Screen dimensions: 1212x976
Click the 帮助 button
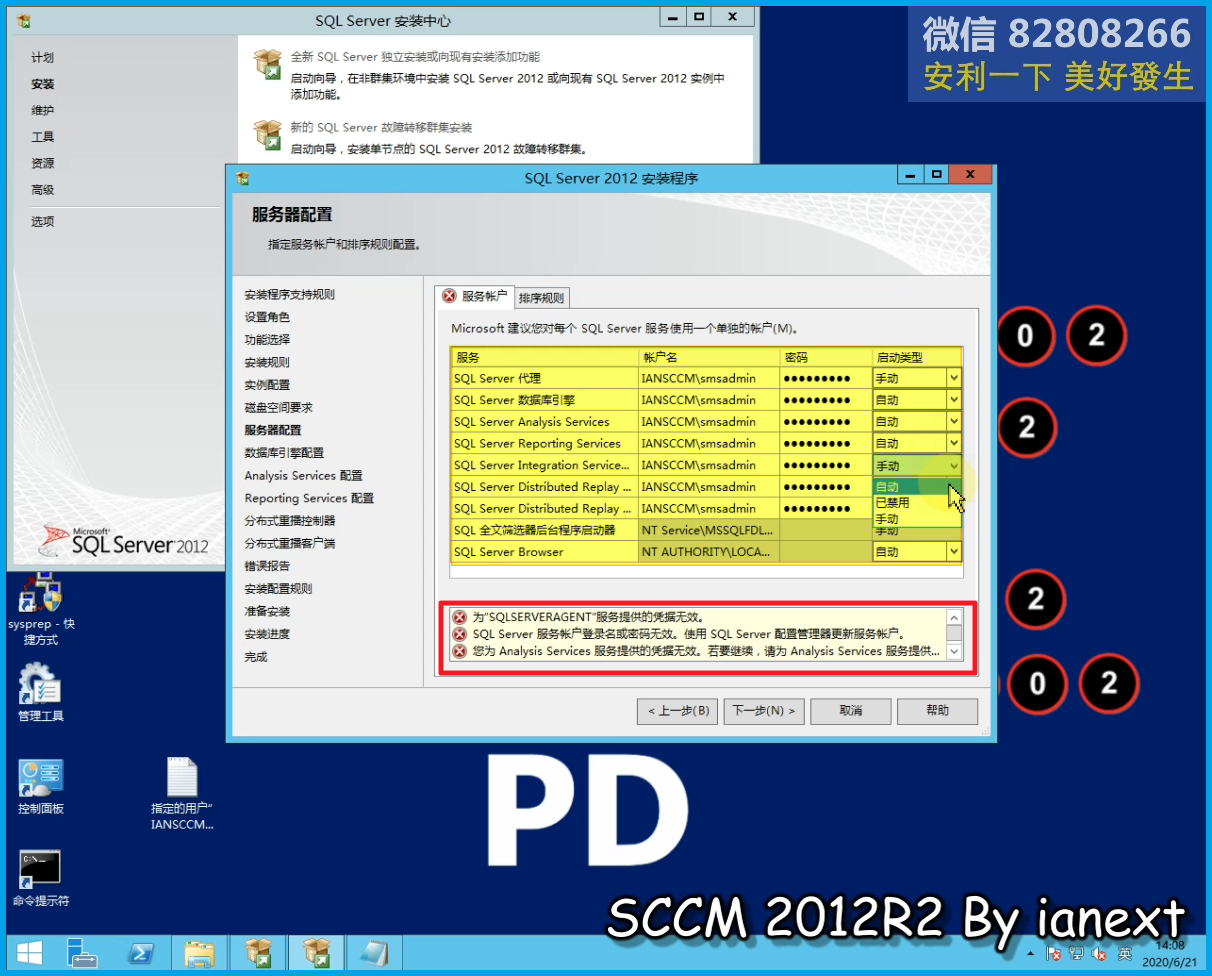[x=937, y=711]
